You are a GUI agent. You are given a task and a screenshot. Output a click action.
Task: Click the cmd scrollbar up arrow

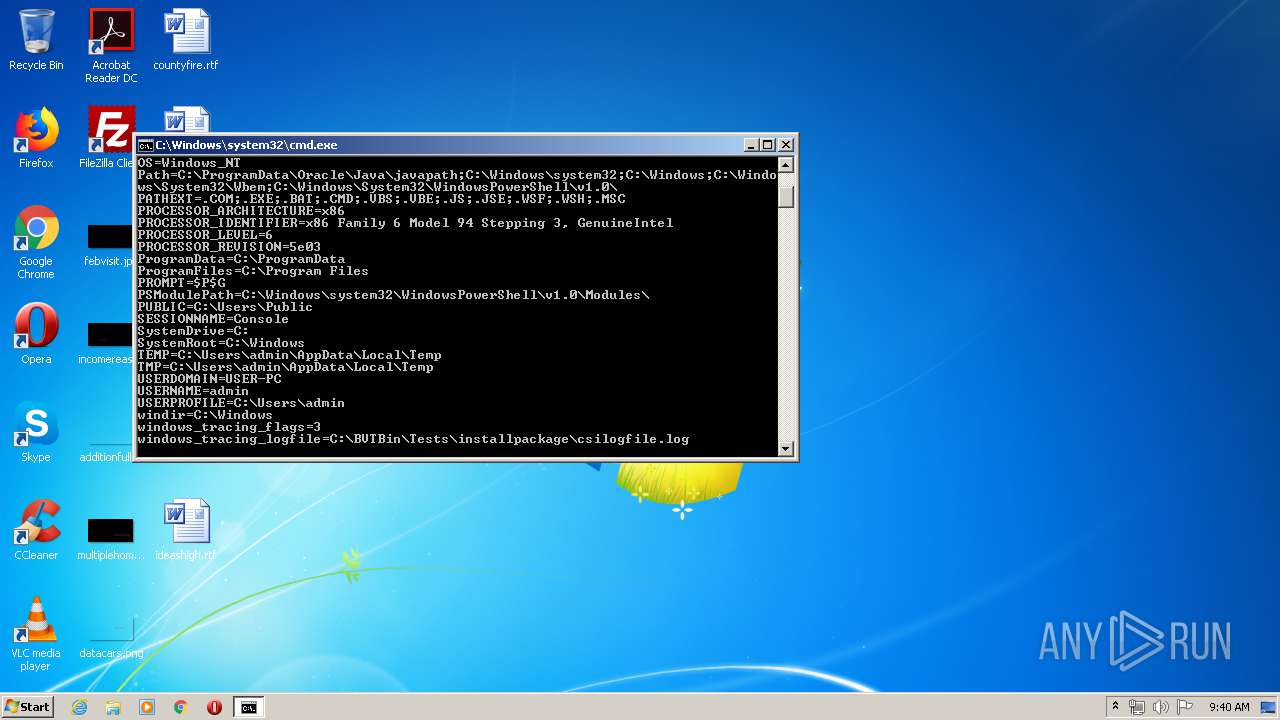[786, 165]
